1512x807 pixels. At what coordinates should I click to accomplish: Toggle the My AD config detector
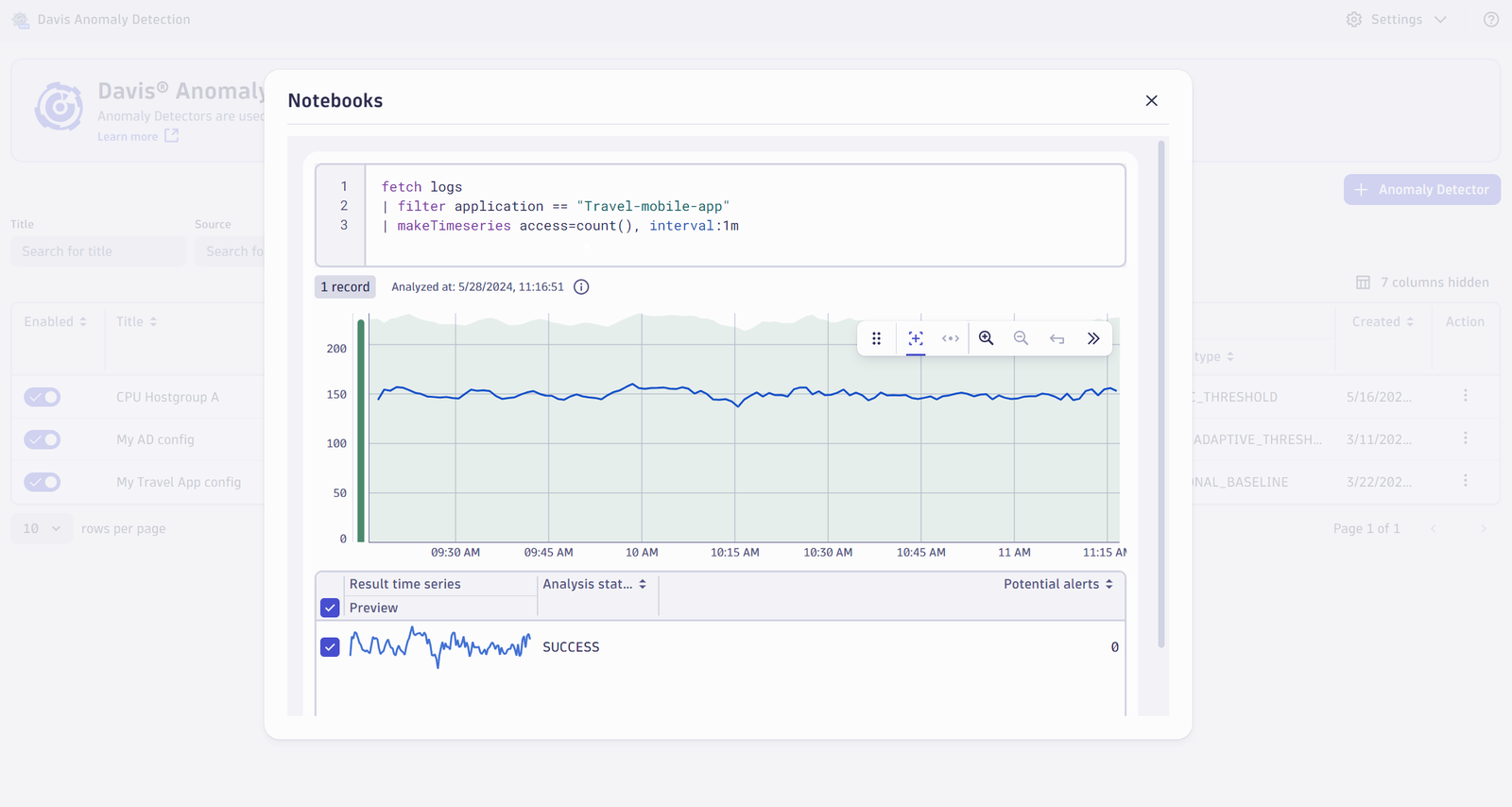[43, 439]
